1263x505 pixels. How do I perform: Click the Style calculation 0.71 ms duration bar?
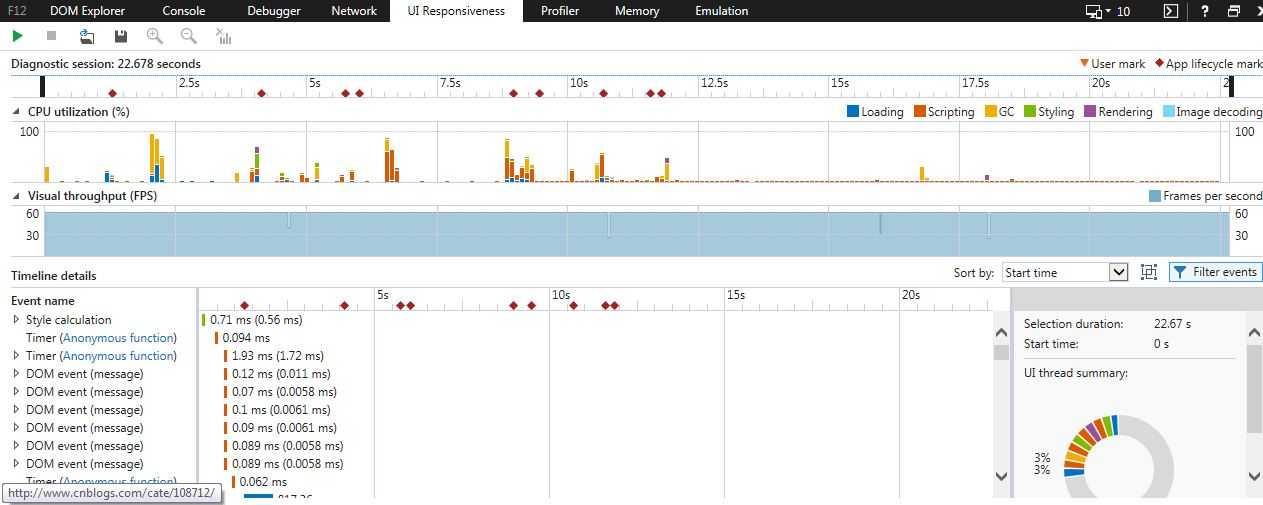pos(203,320)
